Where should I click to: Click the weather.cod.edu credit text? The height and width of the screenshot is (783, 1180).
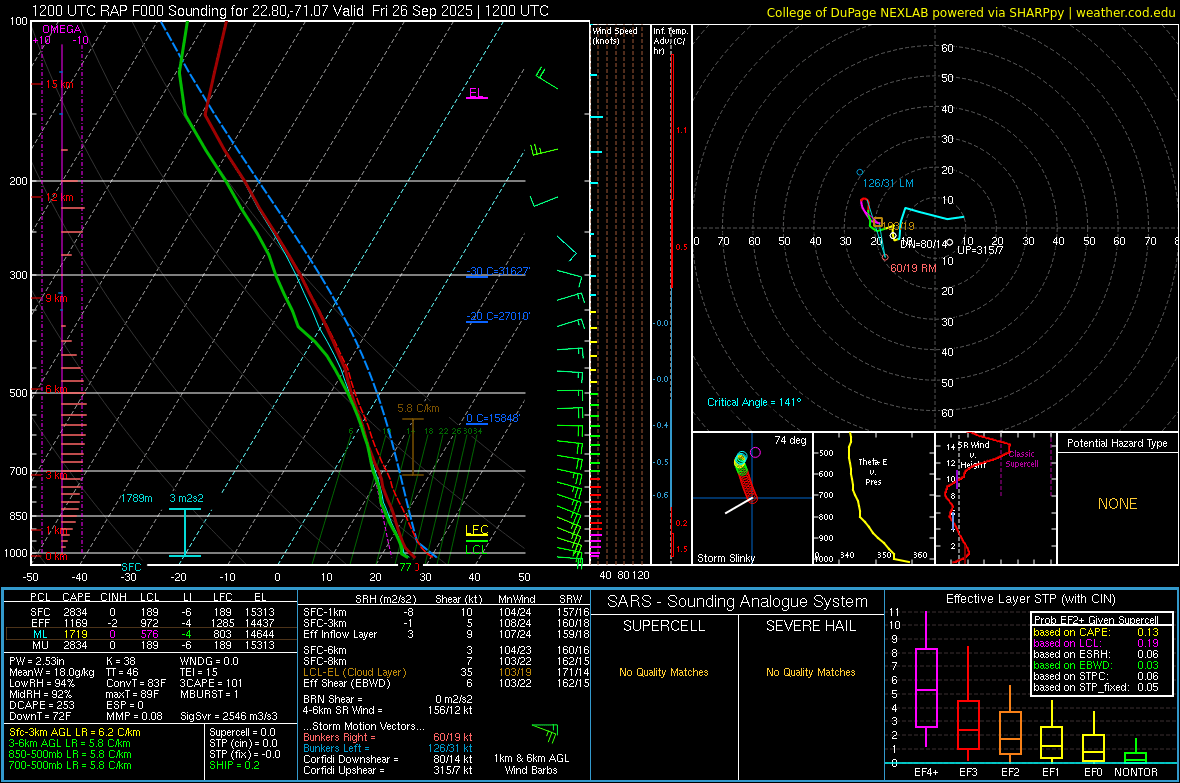click(970, 12)
